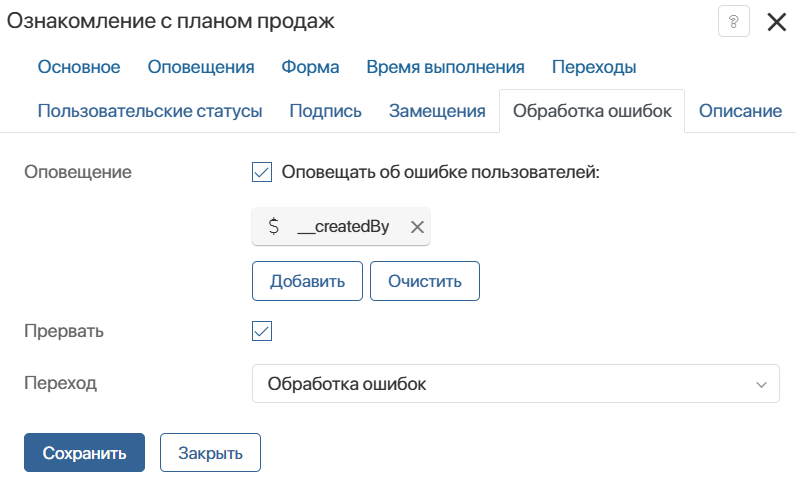The image size is (796, 481).
Task: Close the dialog with the X icon
Action: (x=776, y=22)
